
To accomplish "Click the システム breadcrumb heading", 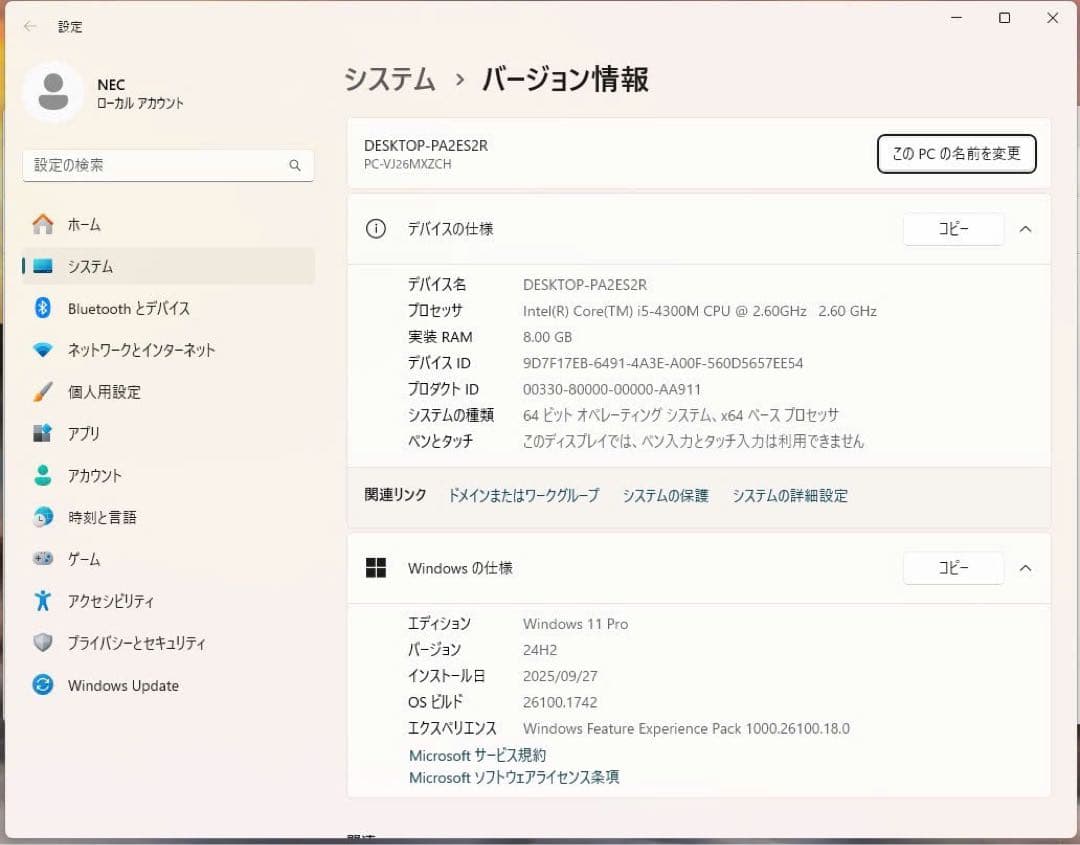I will click(390, 79).
